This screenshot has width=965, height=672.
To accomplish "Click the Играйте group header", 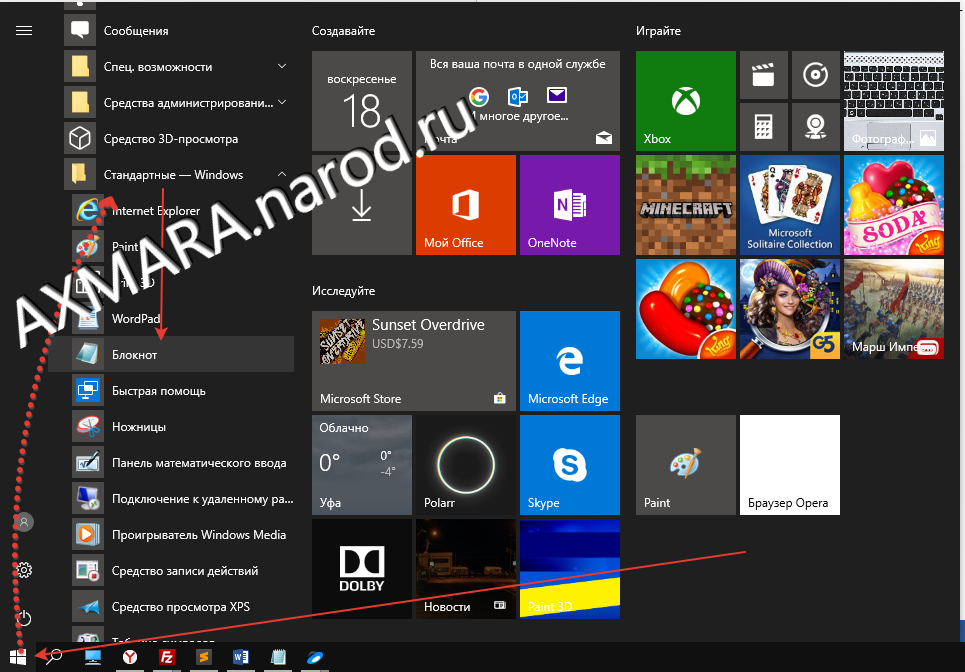I will [659, 31].
